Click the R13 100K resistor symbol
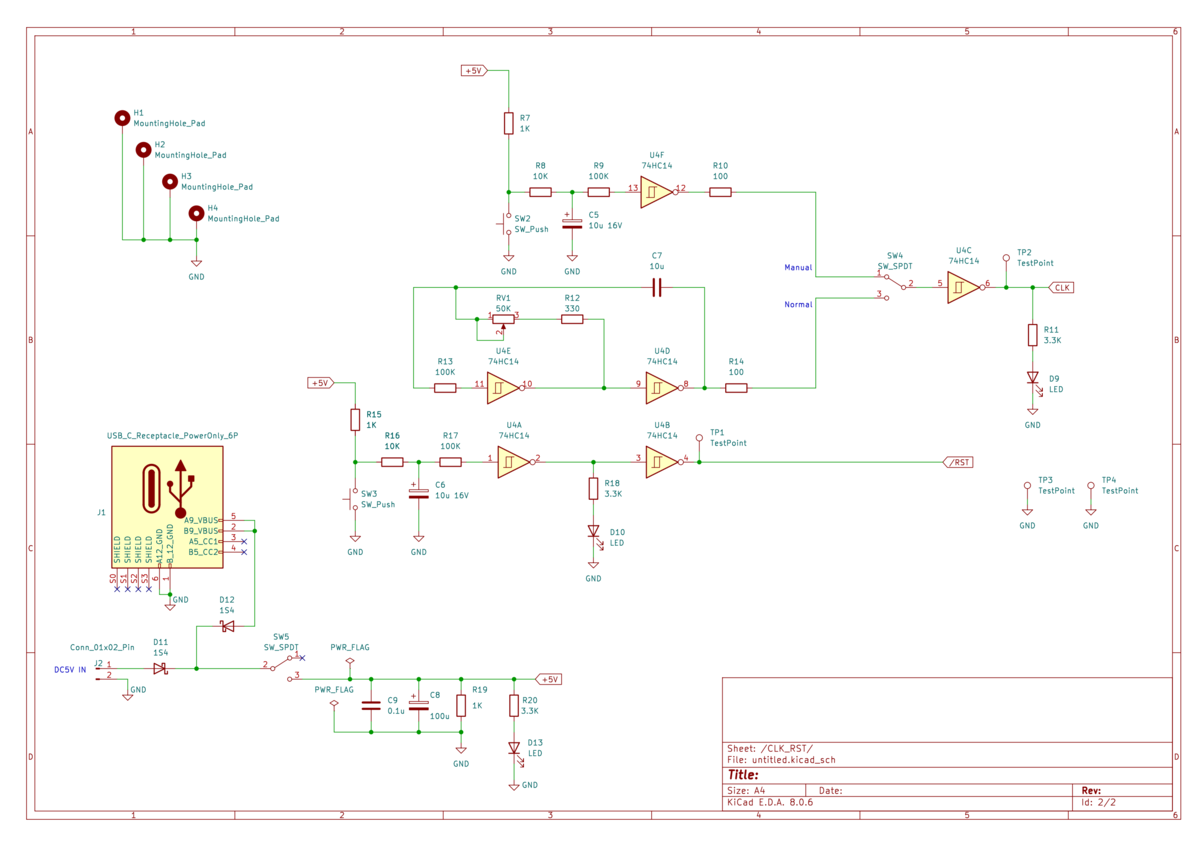 click(445, 386)
